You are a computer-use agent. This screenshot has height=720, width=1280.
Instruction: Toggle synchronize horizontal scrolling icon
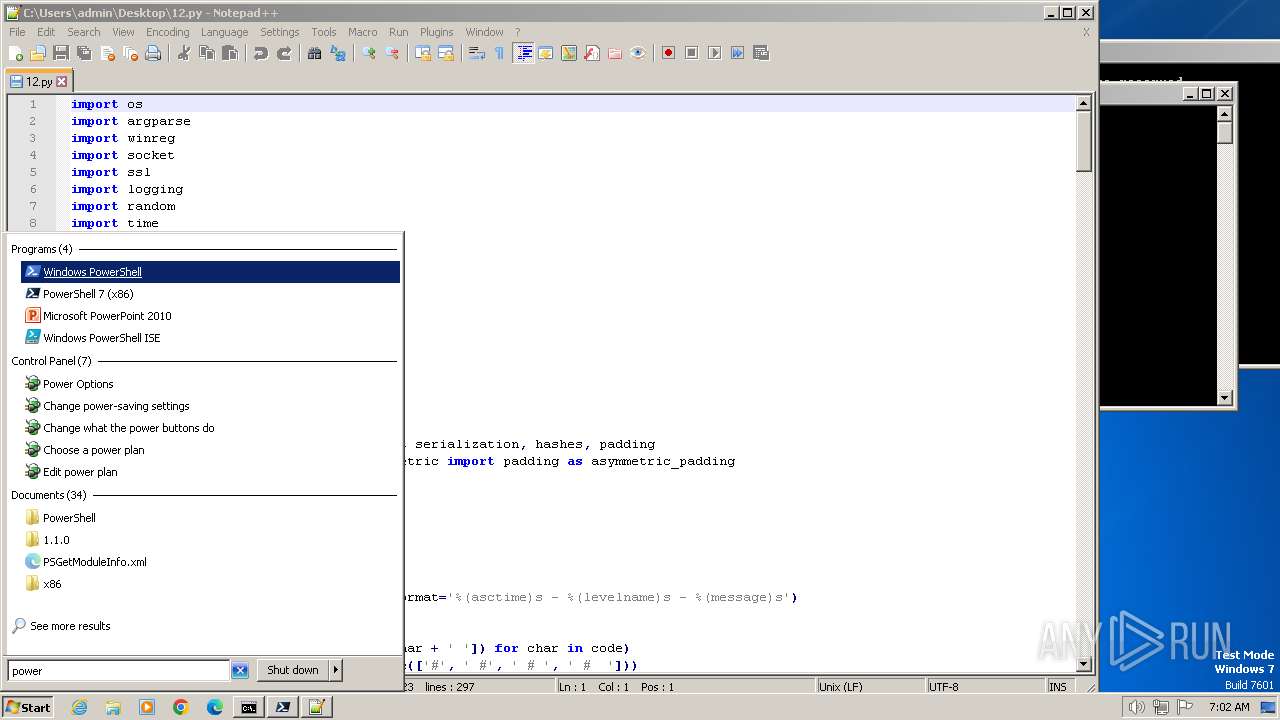[x=446, y=53]
